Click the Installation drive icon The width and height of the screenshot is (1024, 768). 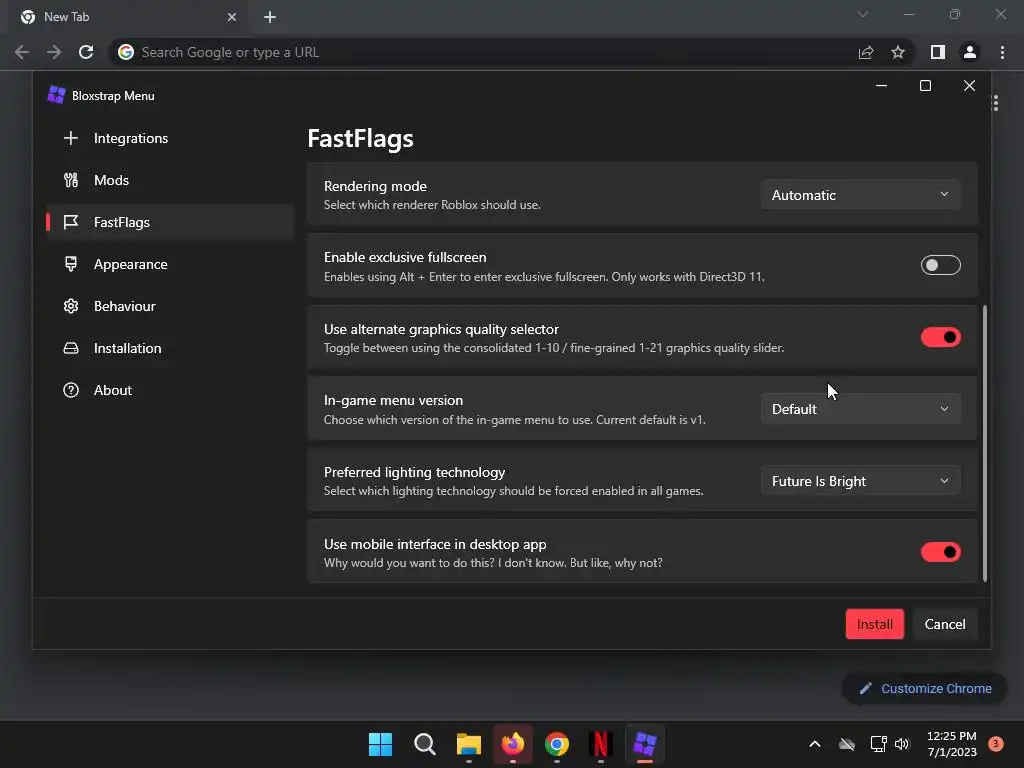pyautogui.click(x=71, y=348)
